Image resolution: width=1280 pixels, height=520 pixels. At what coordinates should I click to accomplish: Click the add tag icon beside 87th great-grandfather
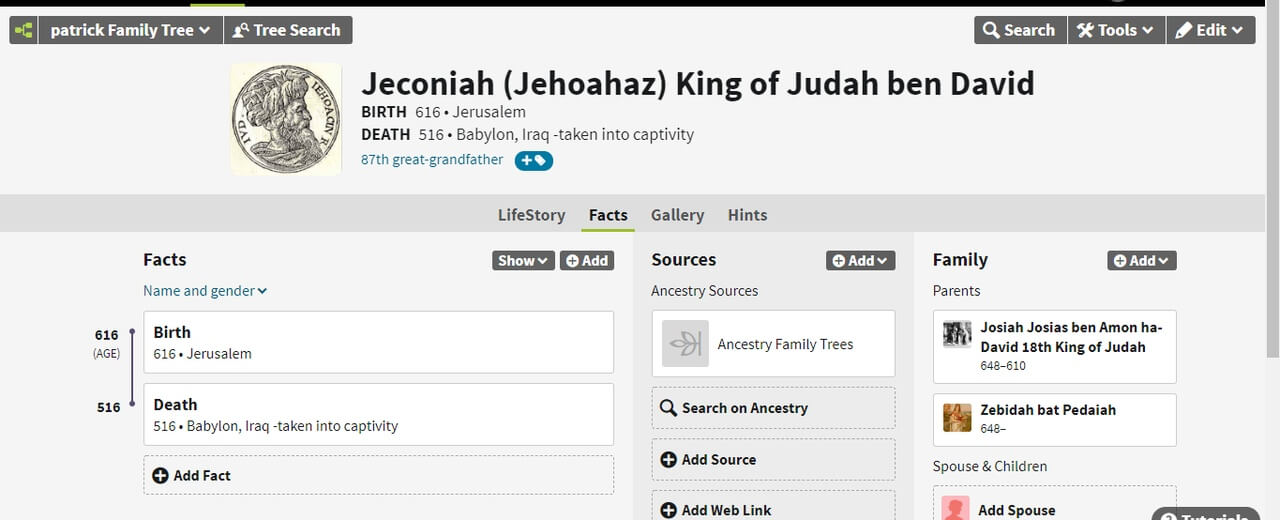(533, 160)
